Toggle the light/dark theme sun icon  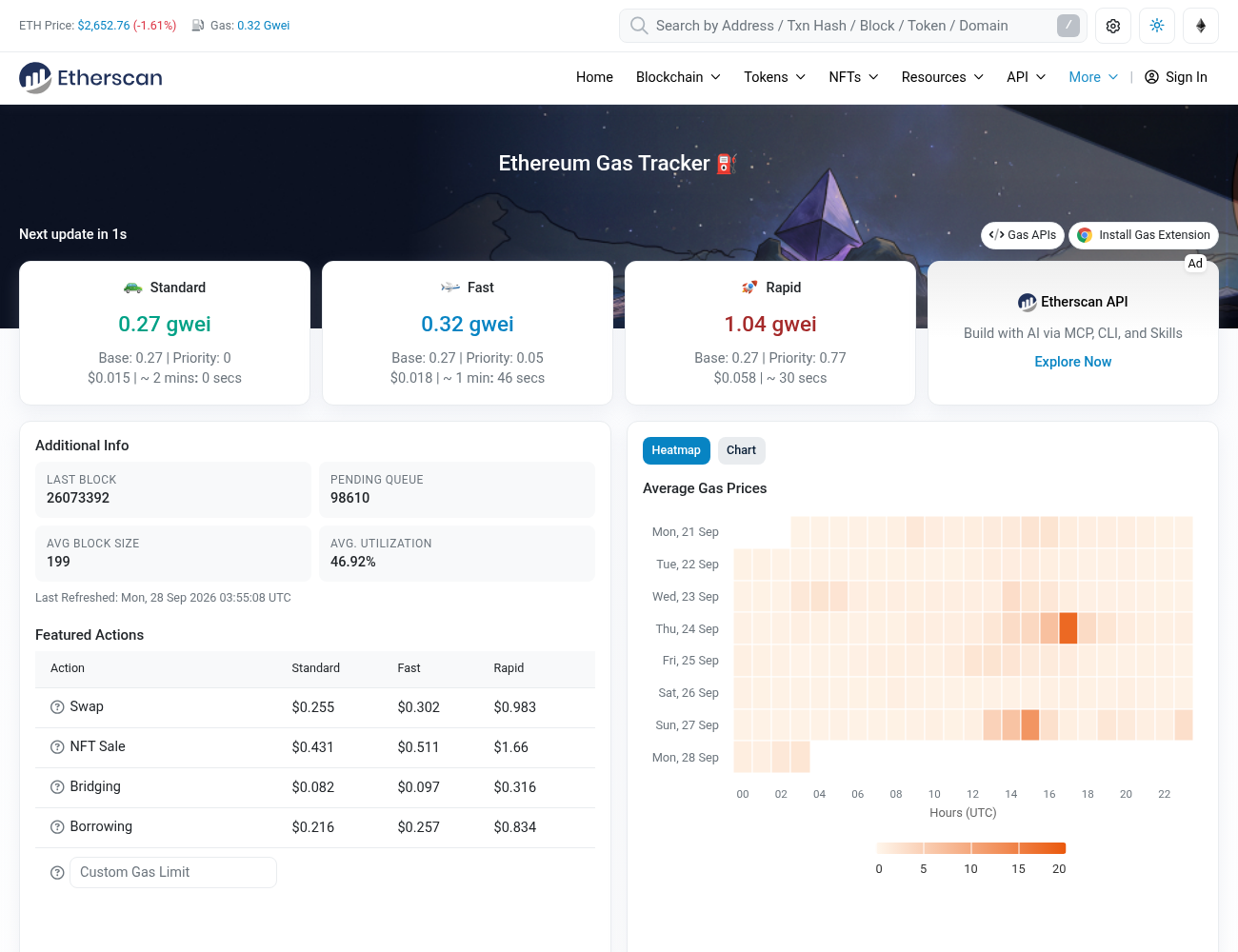(1157, 26)
